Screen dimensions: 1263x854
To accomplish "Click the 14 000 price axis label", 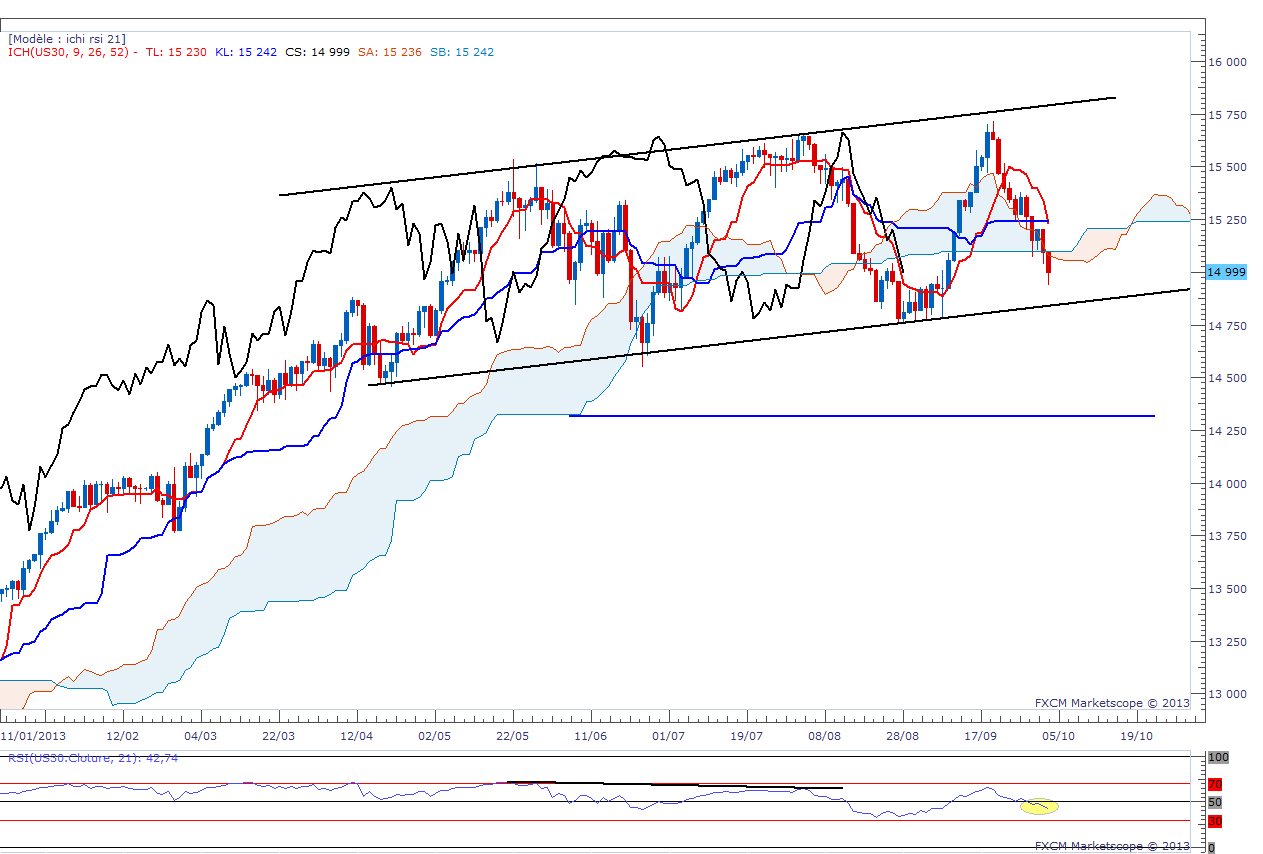I will (x=1227, y=484).
